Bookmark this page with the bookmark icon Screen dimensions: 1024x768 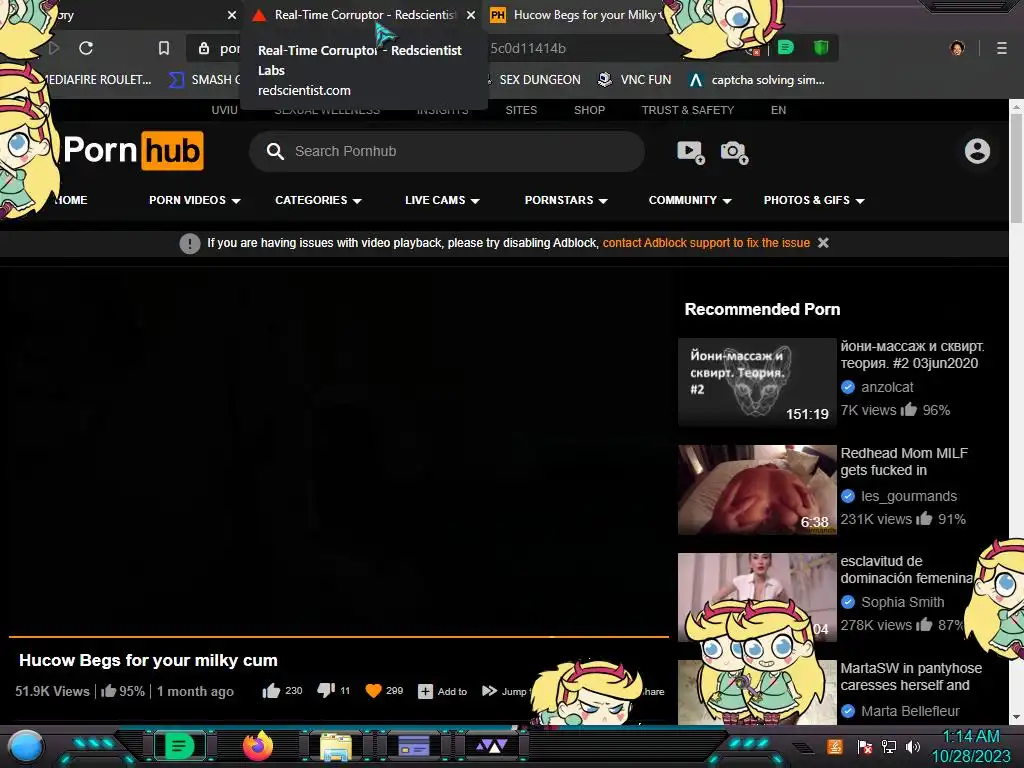(164, 48)
